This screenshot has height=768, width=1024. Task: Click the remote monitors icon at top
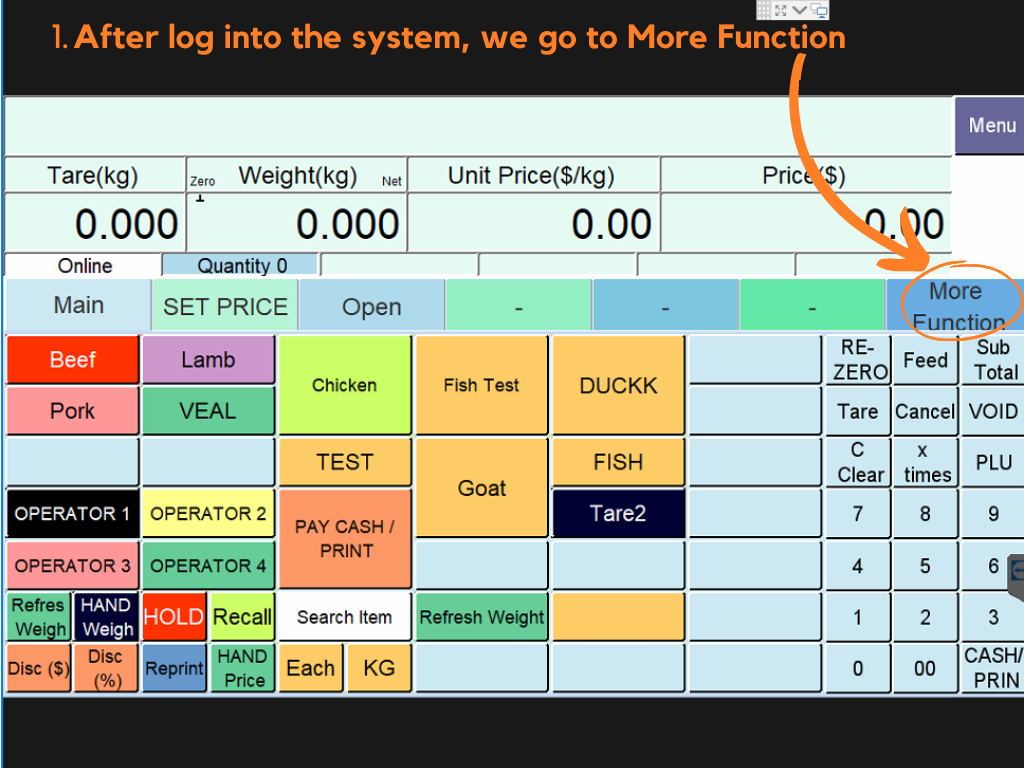[819, 10]
